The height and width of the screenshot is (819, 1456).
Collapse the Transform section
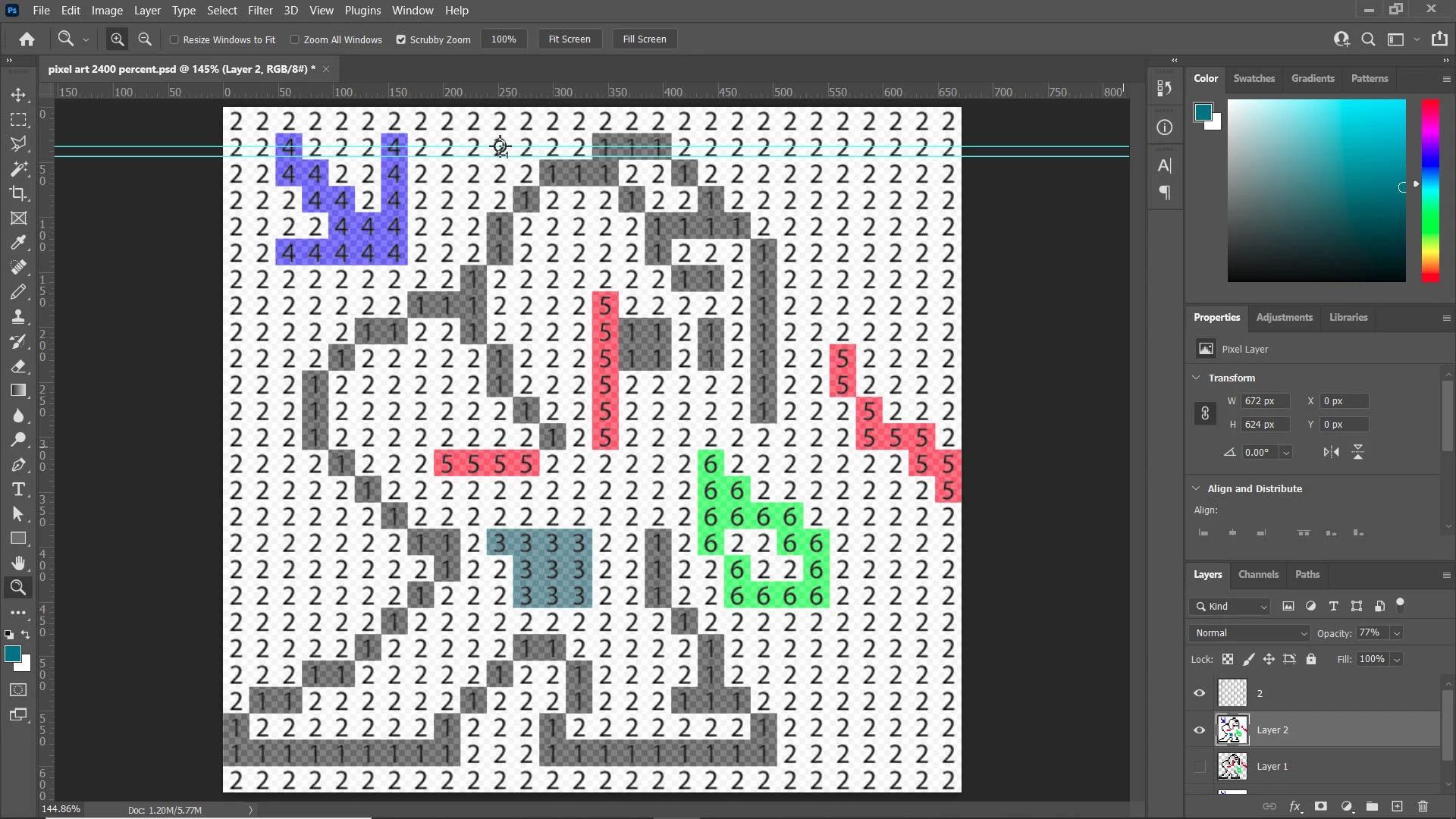(x=1196, y=378)
